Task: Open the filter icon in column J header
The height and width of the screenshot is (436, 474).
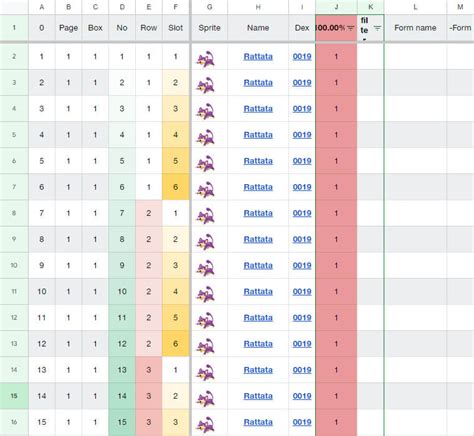Action: pos(350,28)
